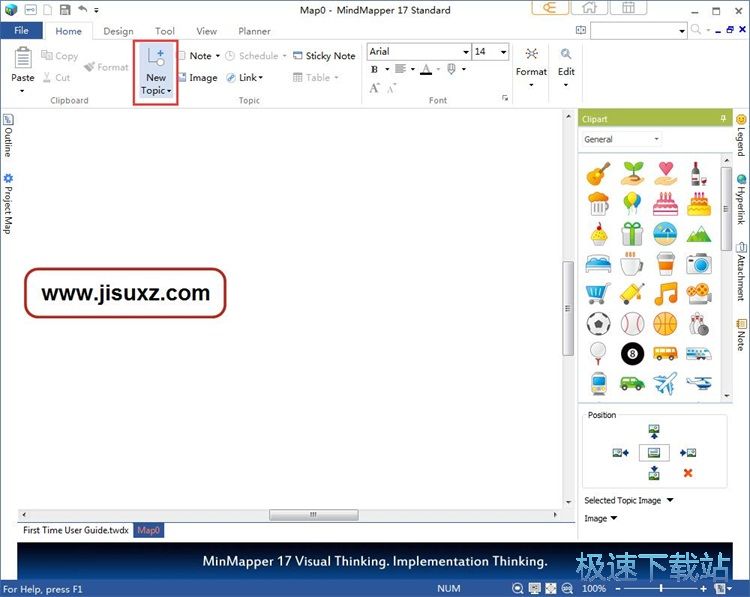Open the Edit ribbon dropdown
The image size is (750, 597).
(566, 67)
